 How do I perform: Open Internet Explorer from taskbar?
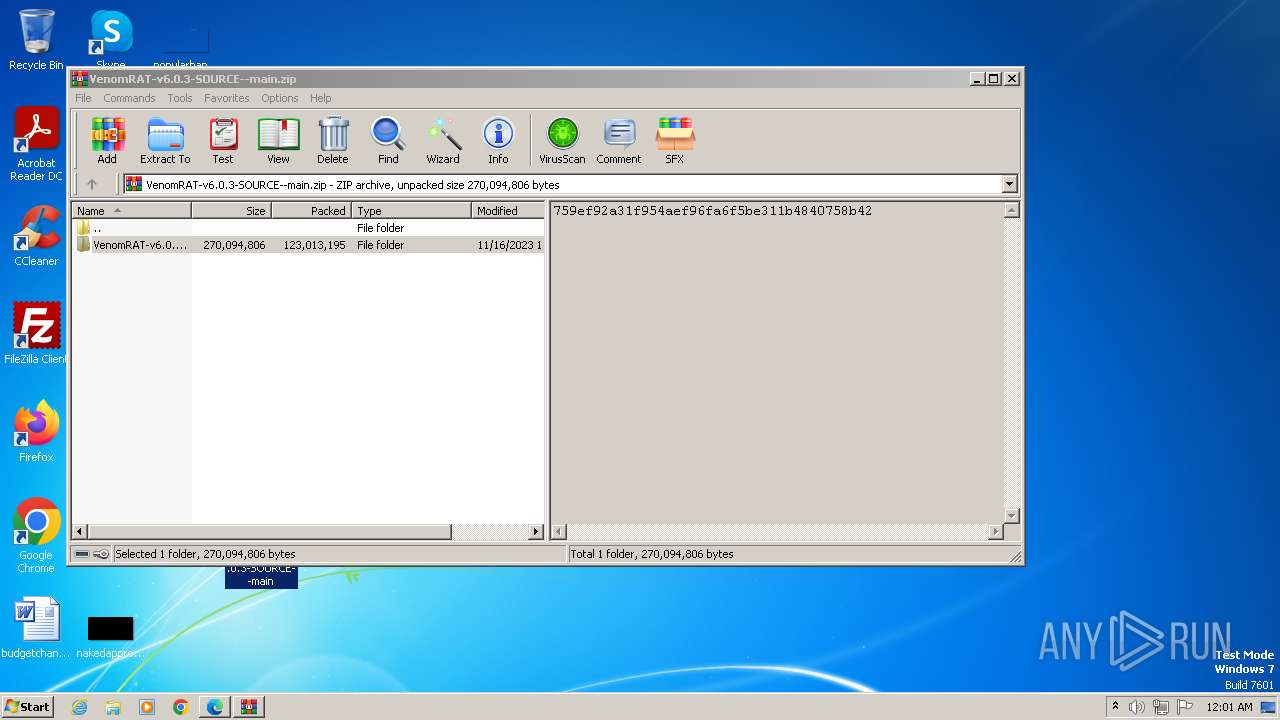point(79,707)
